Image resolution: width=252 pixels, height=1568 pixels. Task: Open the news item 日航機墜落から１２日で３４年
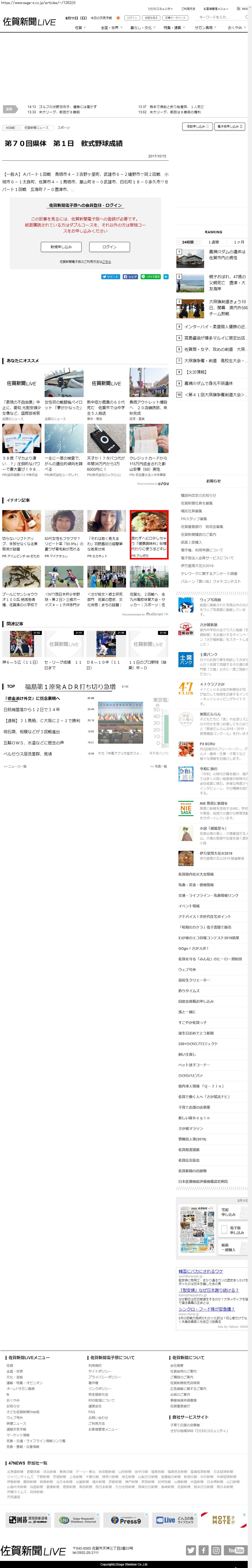(x=32, y=710)
